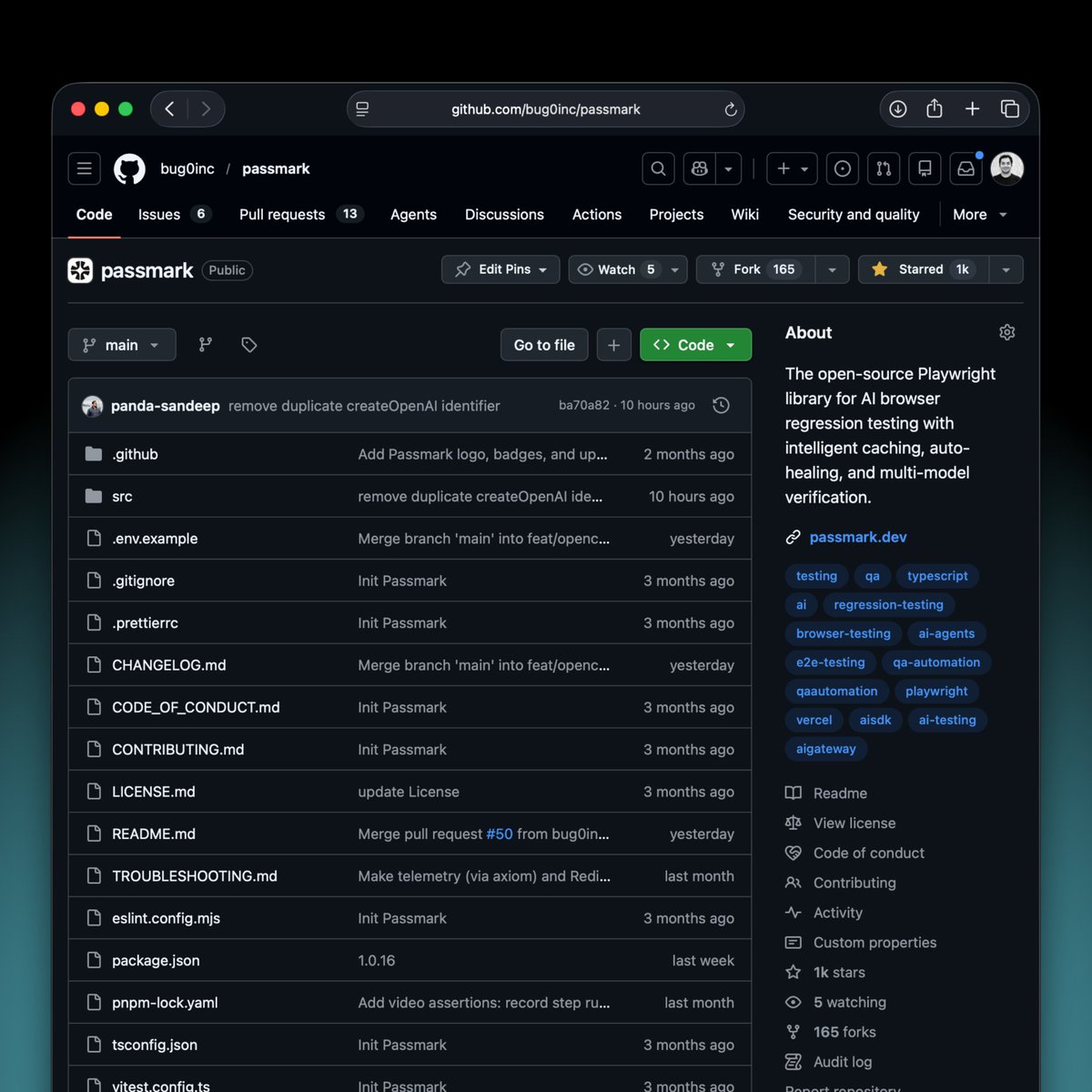Open the GitHub home logo
Viewport: 1092px width, 1092px height.
point(129,168)
